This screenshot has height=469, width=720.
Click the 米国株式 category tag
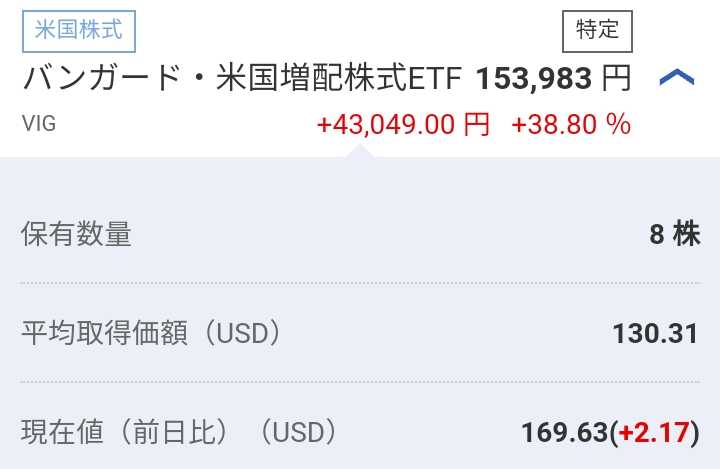[x=78, y=30]
